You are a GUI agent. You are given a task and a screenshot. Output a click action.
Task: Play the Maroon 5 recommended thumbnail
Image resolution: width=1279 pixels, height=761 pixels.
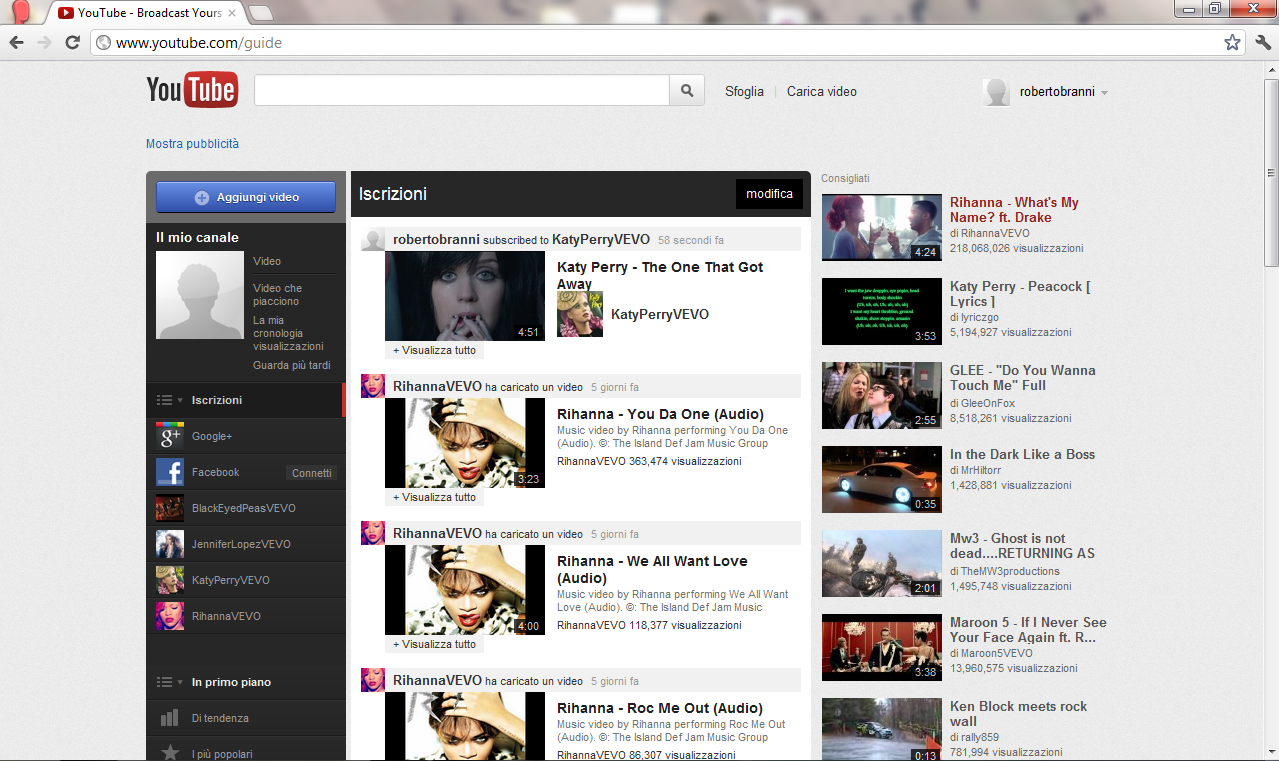[882, 647]
